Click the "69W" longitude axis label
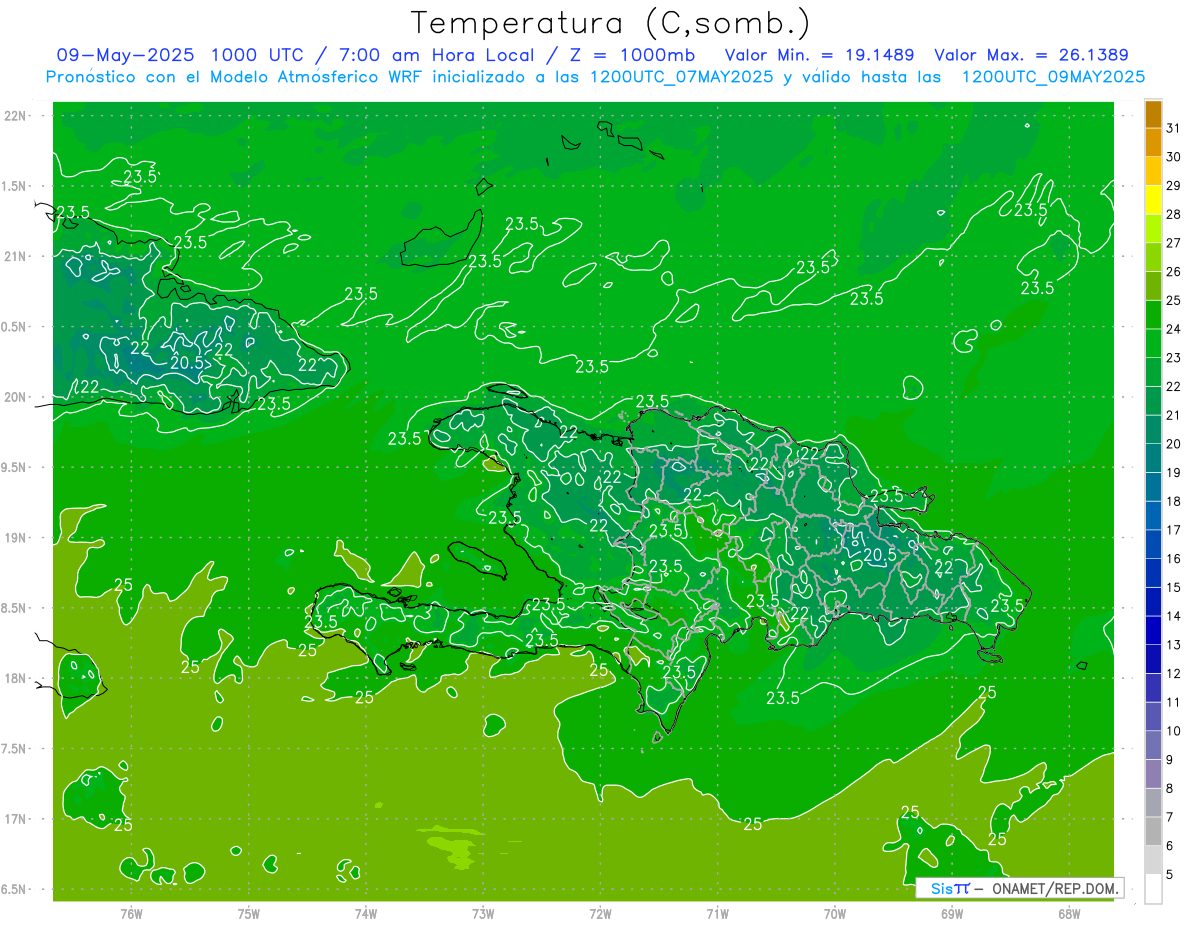1200x927 pixels. click(951, 913)
